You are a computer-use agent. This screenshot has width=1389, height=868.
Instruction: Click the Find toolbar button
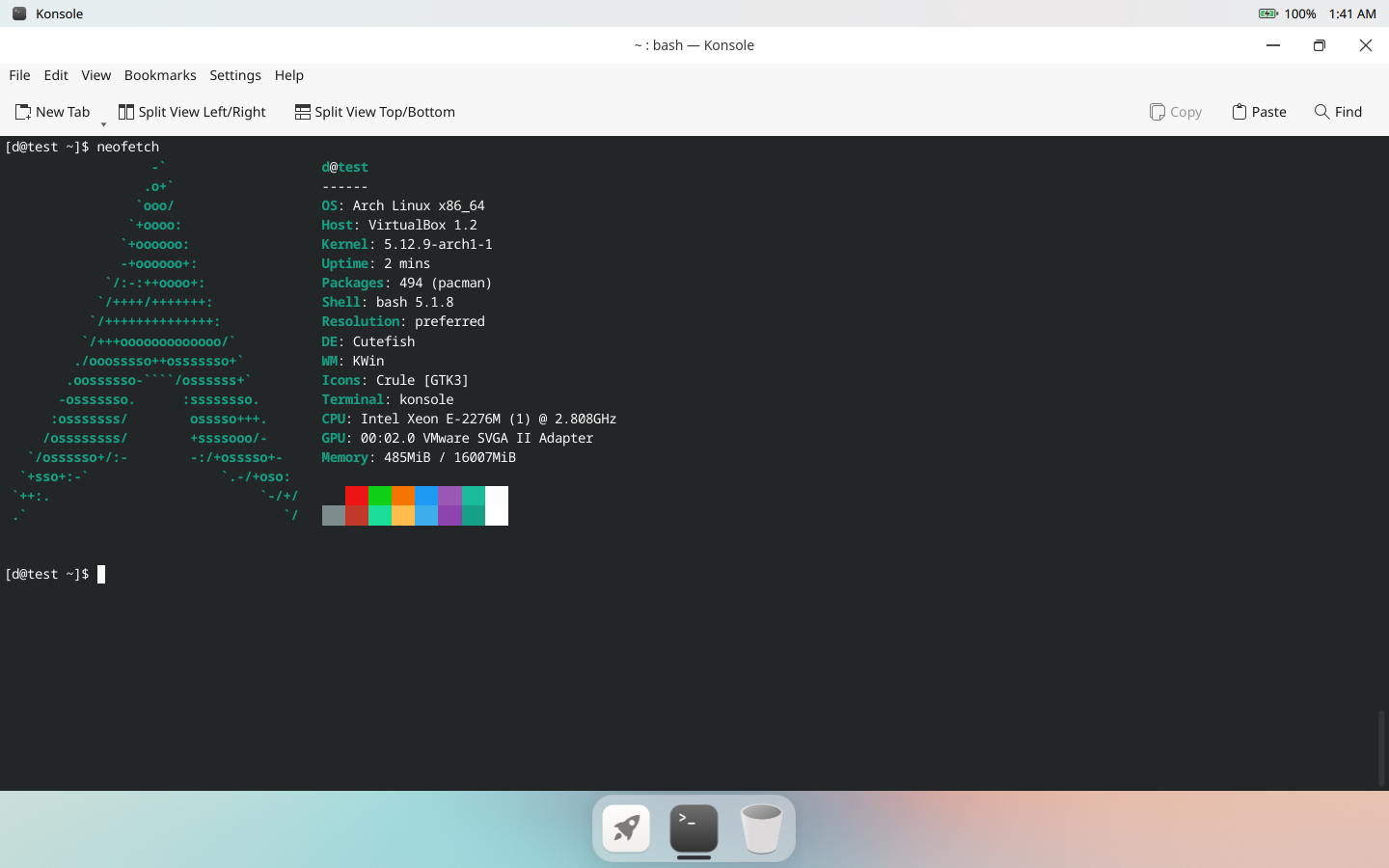[1338, 112]
